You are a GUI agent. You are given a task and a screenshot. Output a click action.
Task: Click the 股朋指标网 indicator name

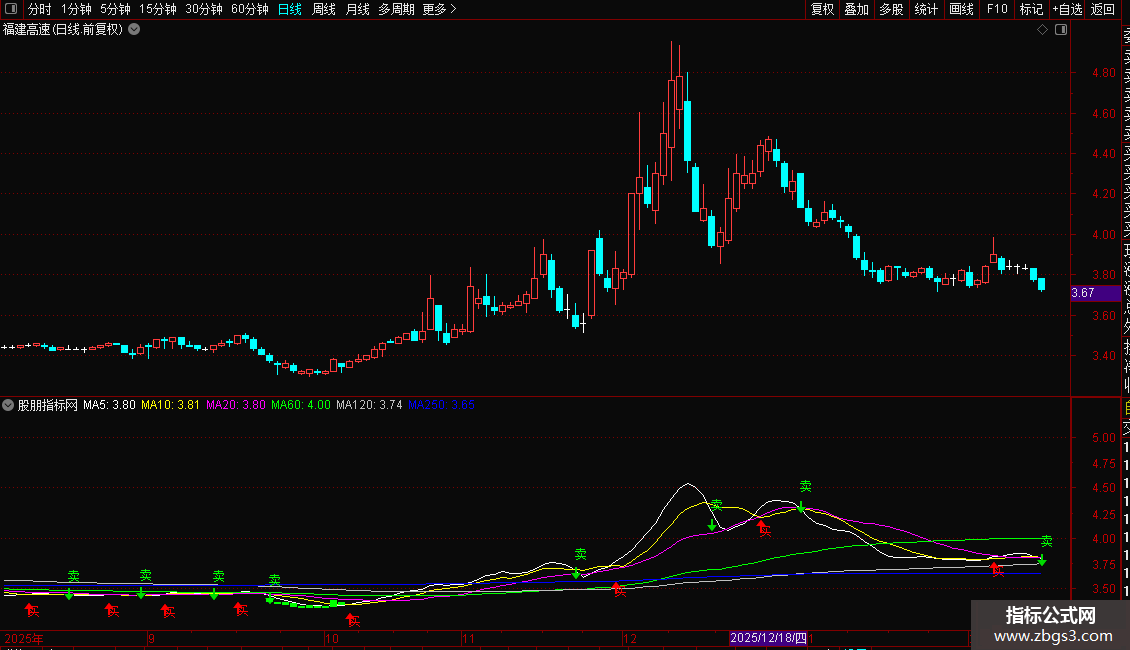click(48, 405)
